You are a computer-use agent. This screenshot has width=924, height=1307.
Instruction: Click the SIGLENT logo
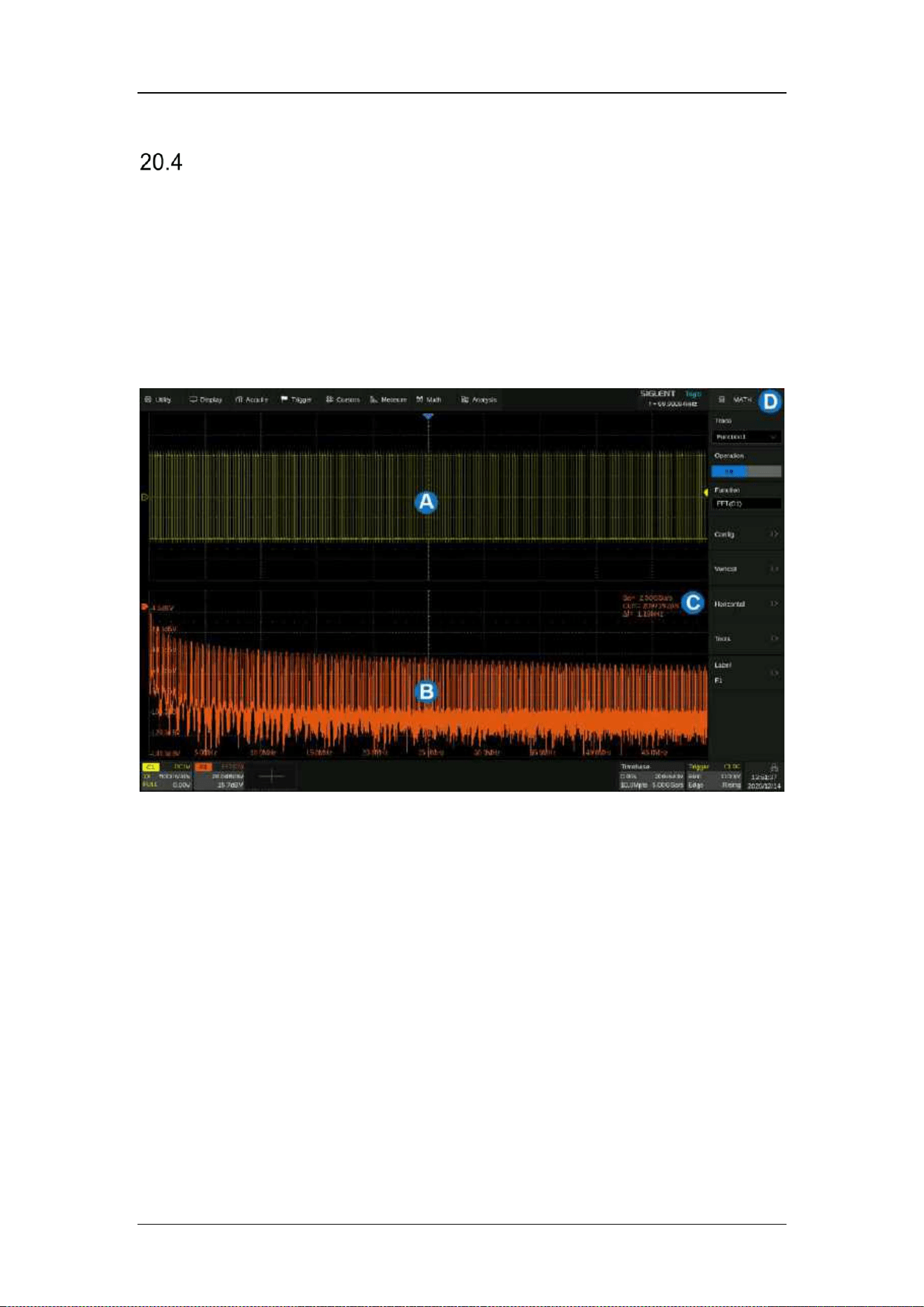[x=658, y=394]
